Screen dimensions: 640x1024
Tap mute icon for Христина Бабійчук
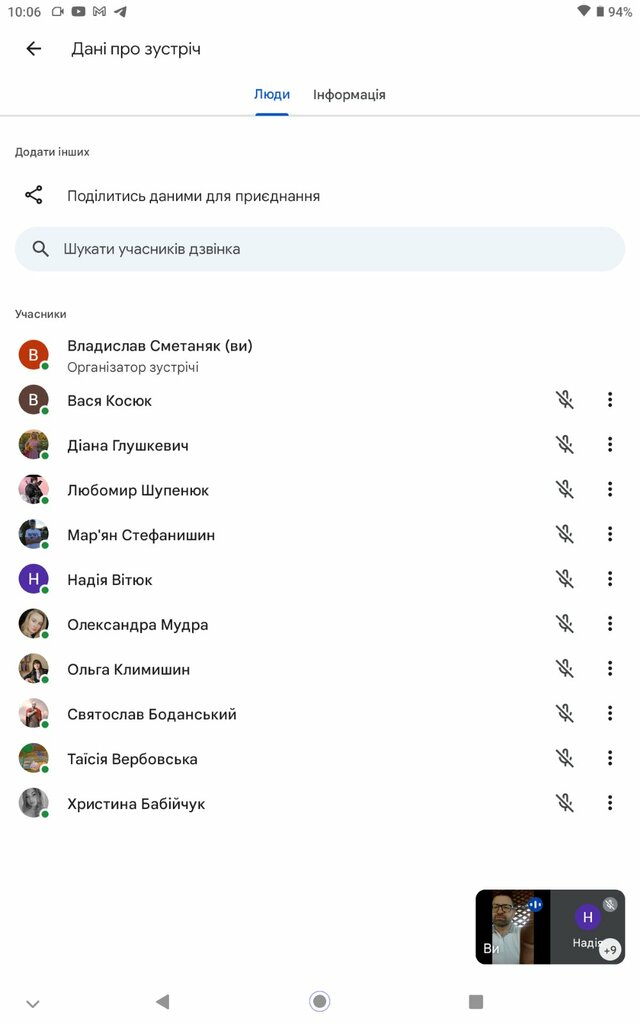pyautogui.click(x=565, y=803)
